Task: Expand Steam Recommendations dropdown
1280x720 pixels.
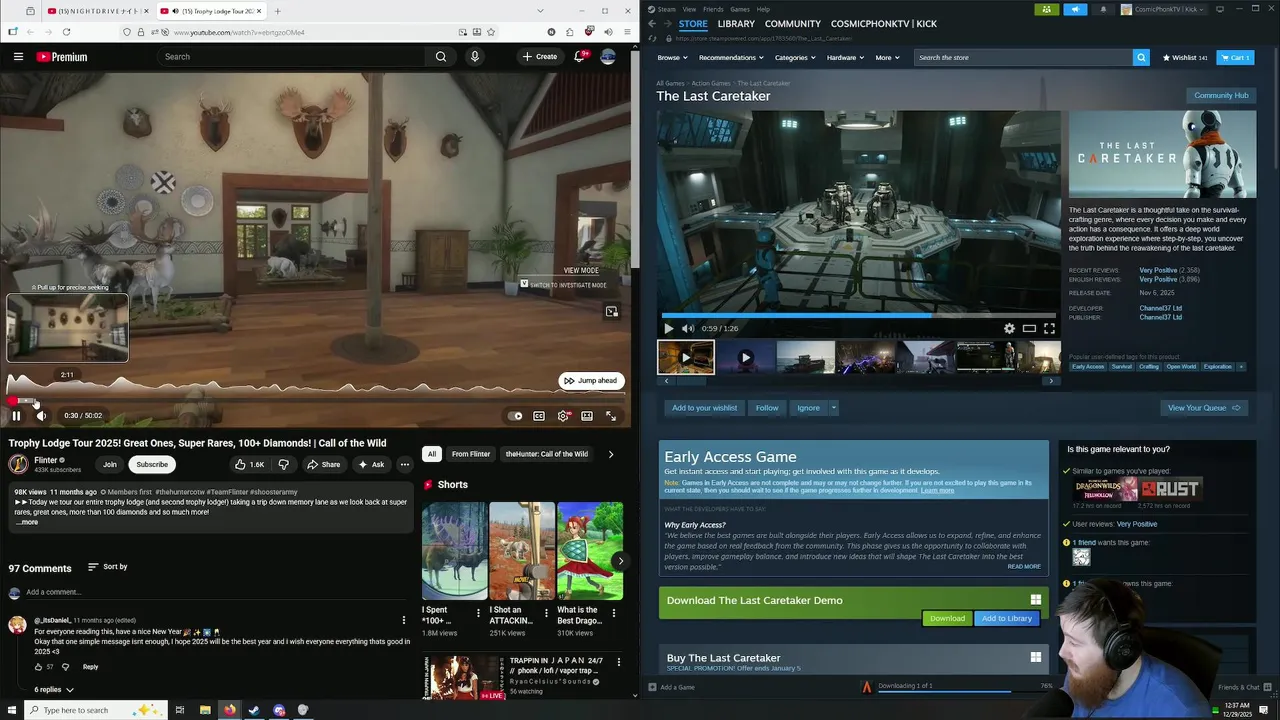Action: [x=731, y=57]
